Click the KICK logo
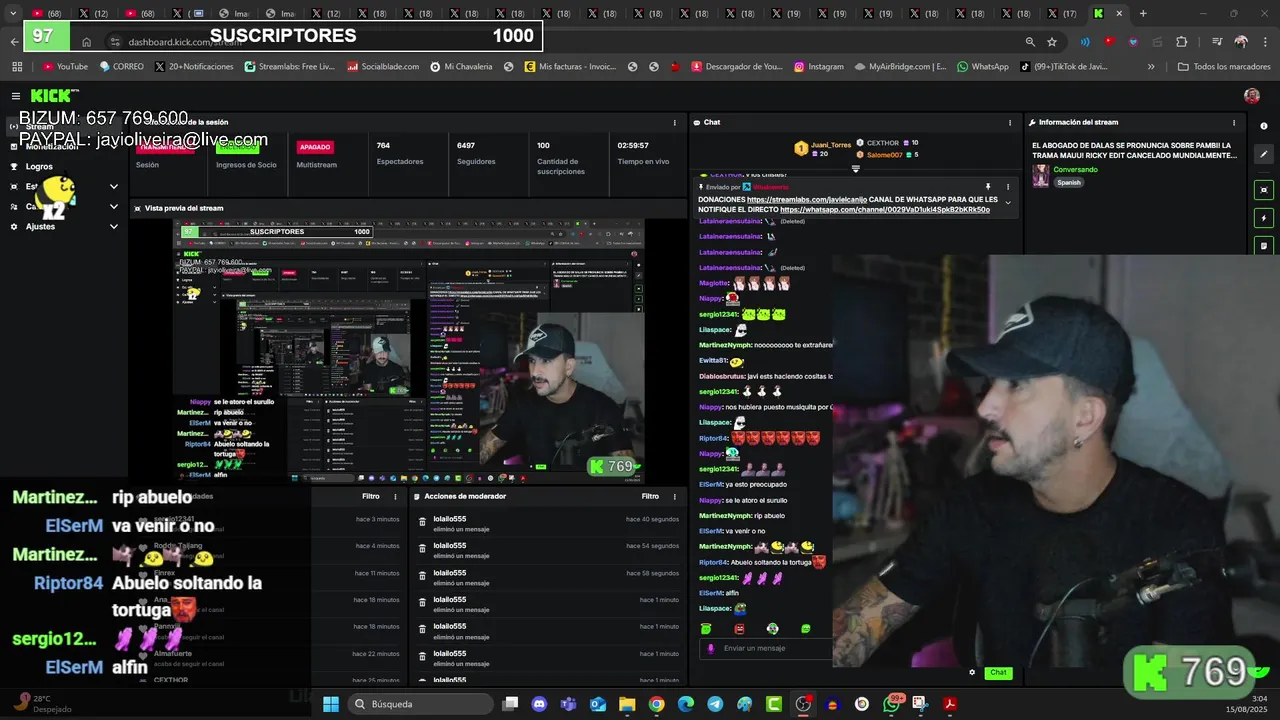This screenshot has width=1280, height=720. point(52,95)
